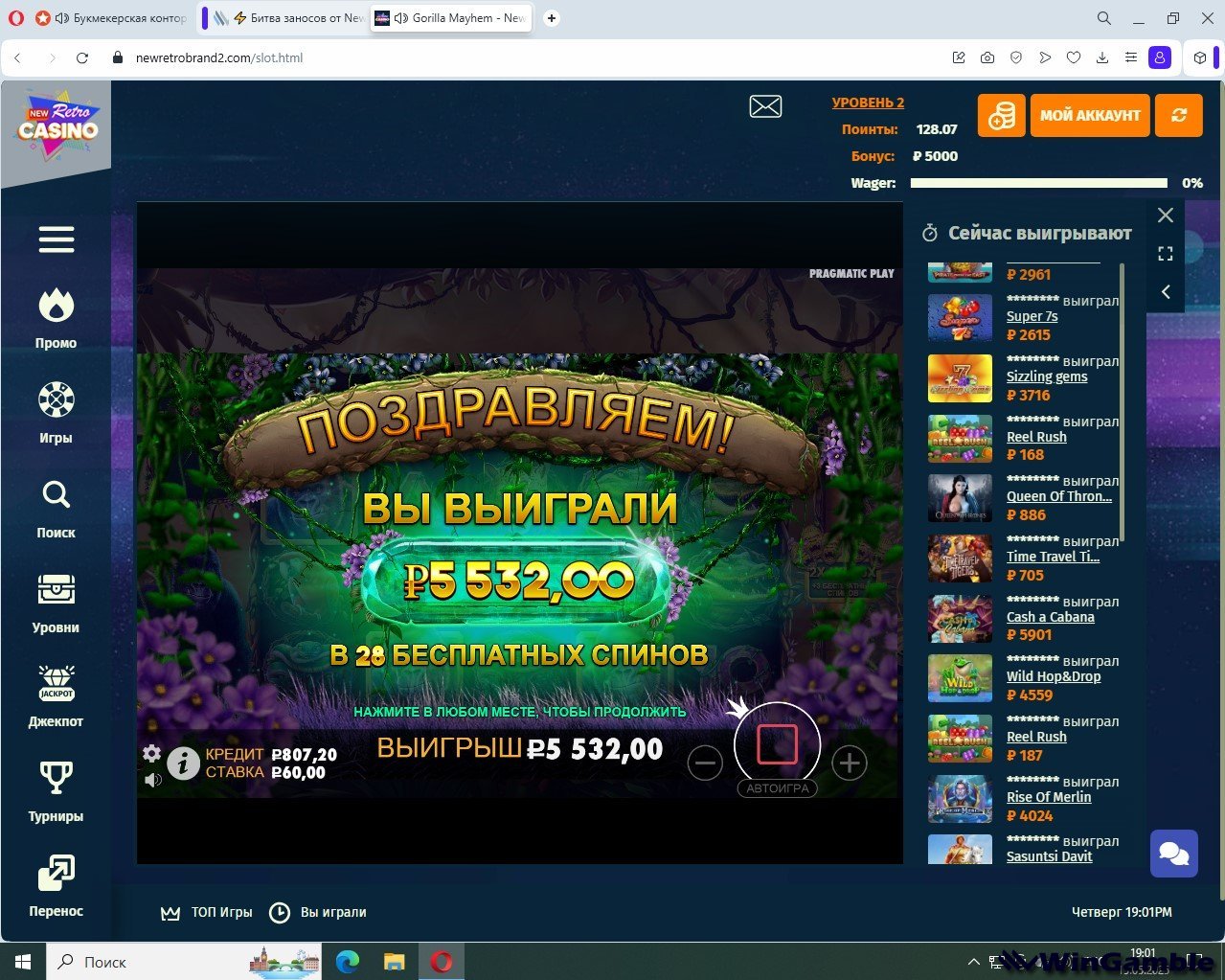
Task: Click the Wager progress bar
Action: pos(1038,183)
